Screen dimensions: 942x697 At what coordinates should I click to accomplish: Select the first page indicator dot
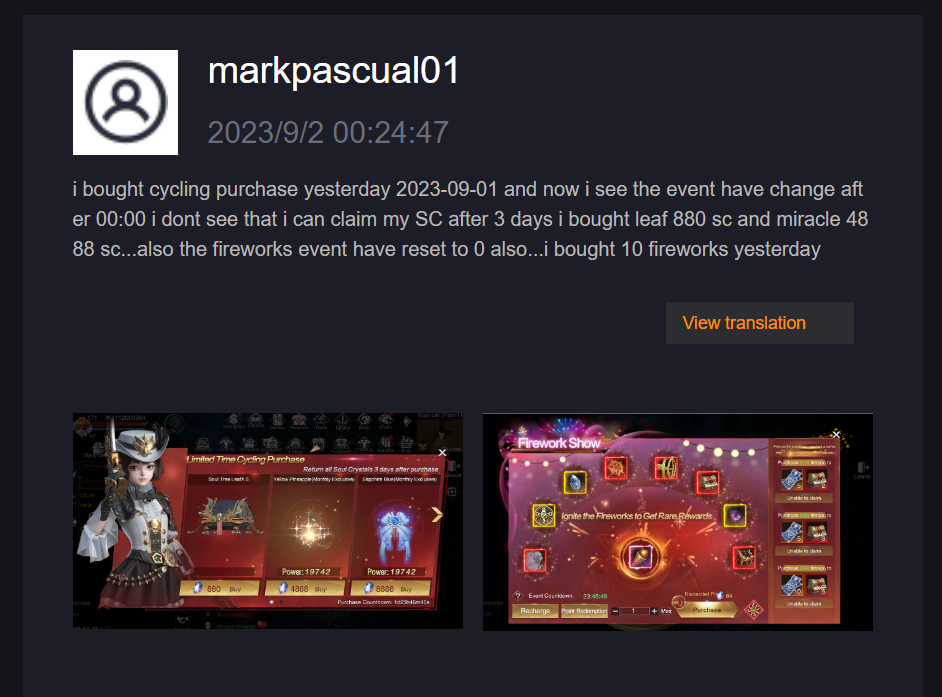[x=272, y=601]
